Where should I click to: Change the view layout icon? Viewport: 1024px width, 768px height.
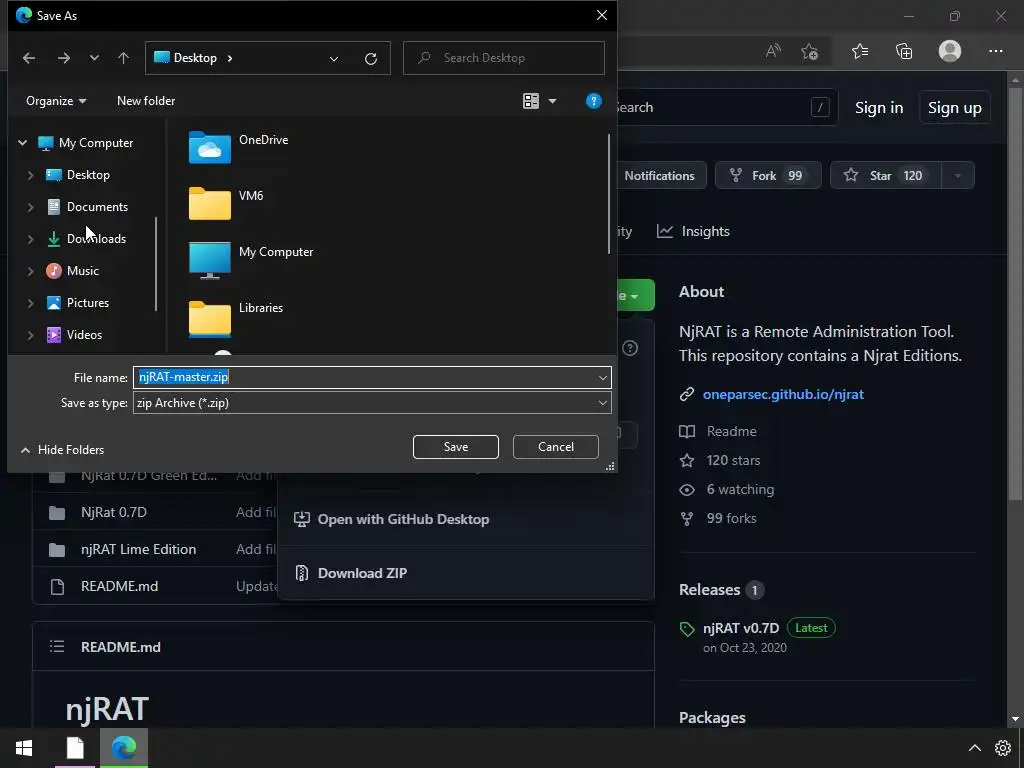point(531,101)
